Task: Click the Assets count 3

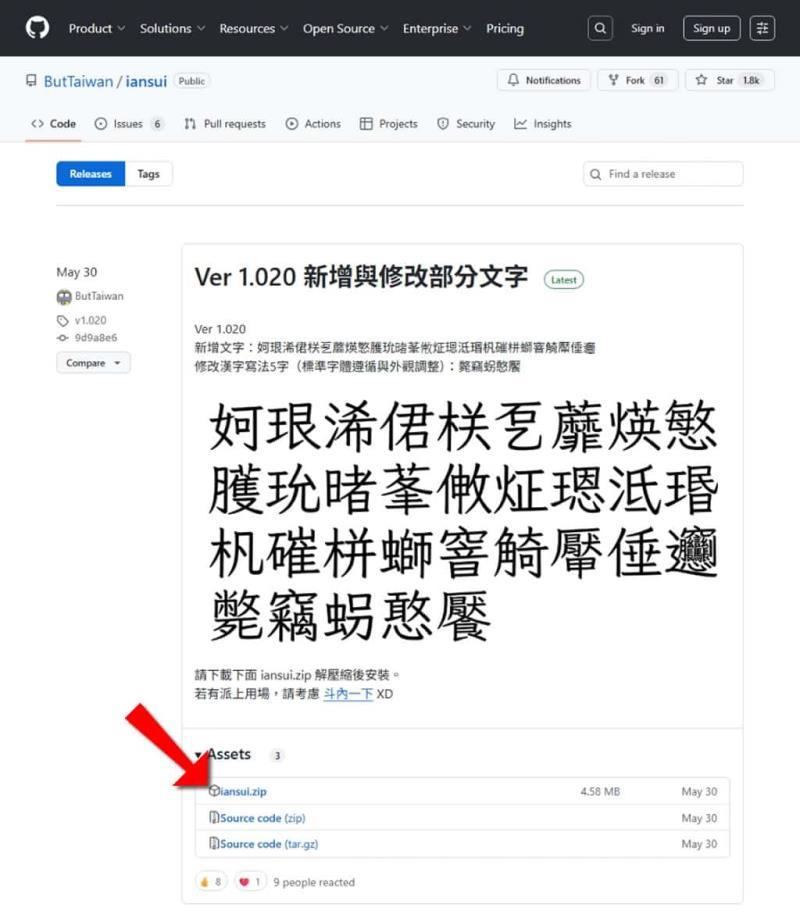Action: pyautogui.click(x=277, y=755)
